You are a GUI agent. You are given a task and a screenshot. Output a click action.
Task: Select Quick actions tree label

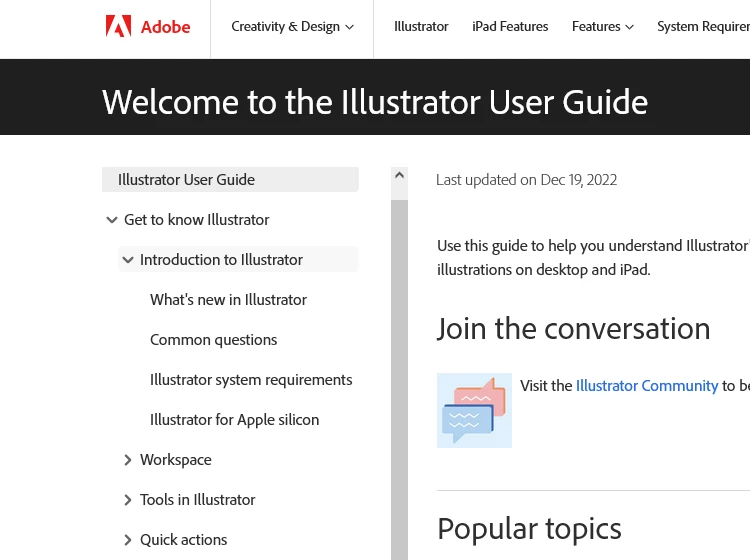184,540
